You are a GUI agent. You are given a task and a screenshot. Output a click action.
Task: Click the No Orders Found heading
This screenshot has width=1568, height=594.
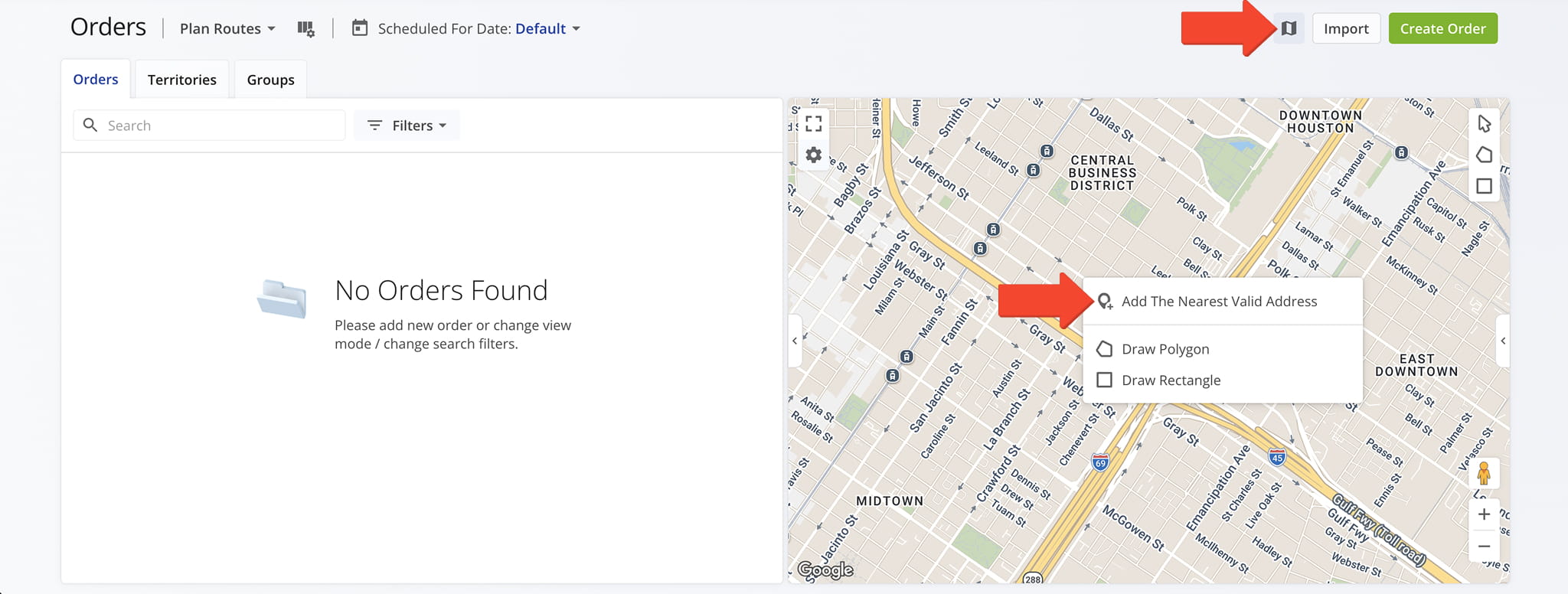tap(441, 291)
